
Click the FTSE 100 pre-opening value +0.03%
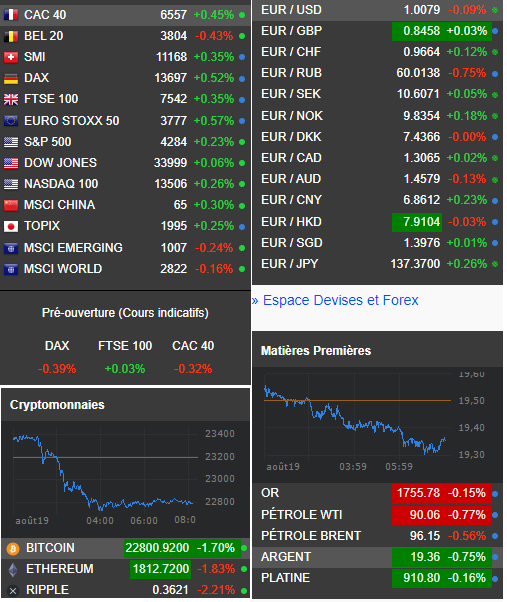click(x=125, y=369)
